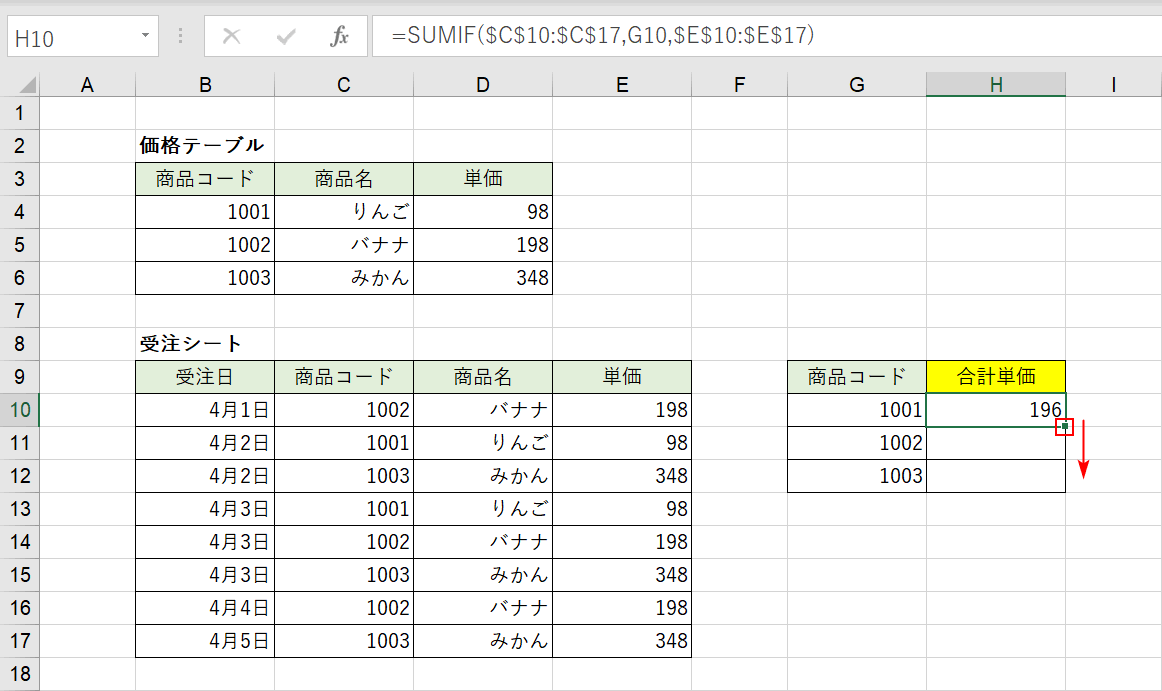Select cell G11 with code 1002
This screenshot has height=691, width=1162.
pyautogui.click(x=857, y=443)
